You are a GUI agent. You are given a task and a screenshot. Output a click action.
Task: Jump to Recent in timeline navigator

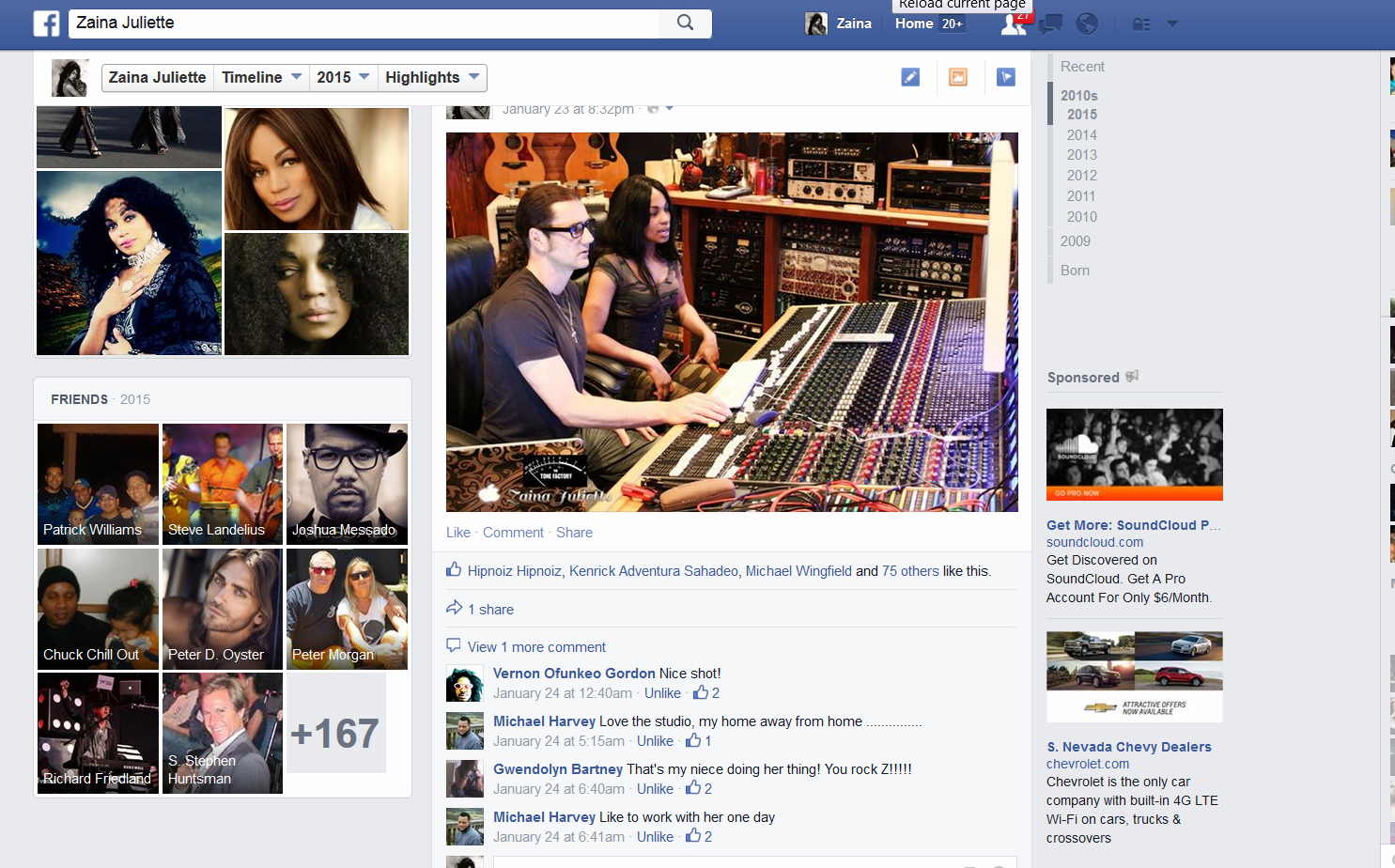tap(1082, 67)
